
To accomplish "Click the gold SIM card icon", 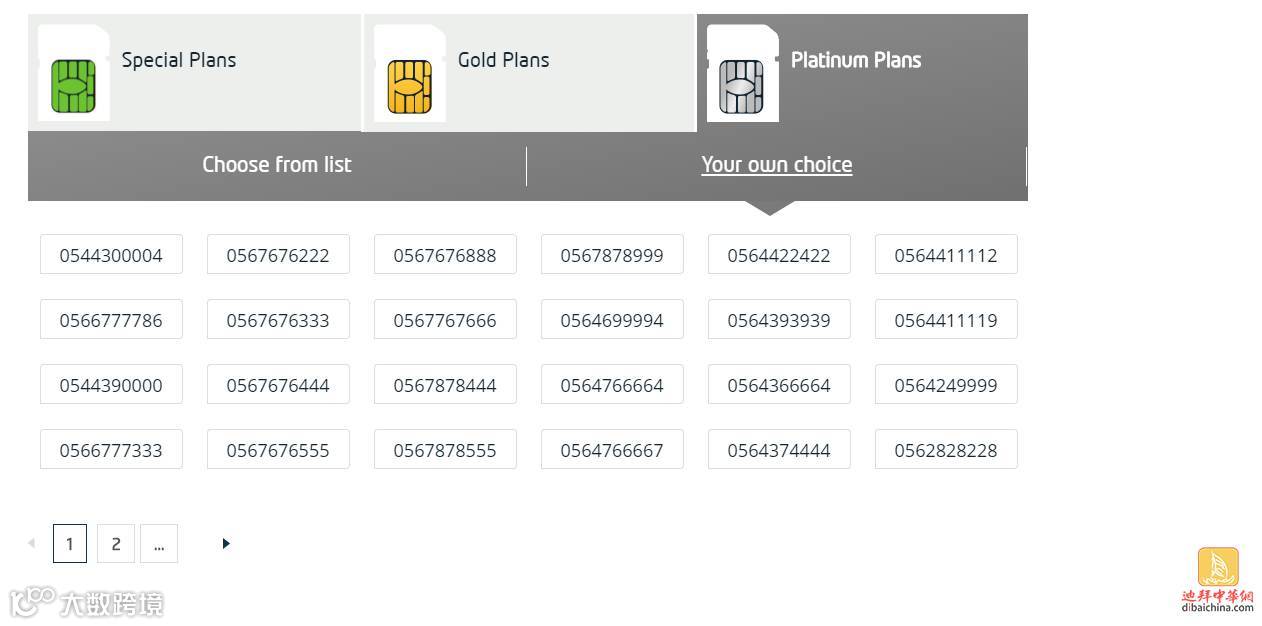I will pyautogui.click(x=409, y=86).
